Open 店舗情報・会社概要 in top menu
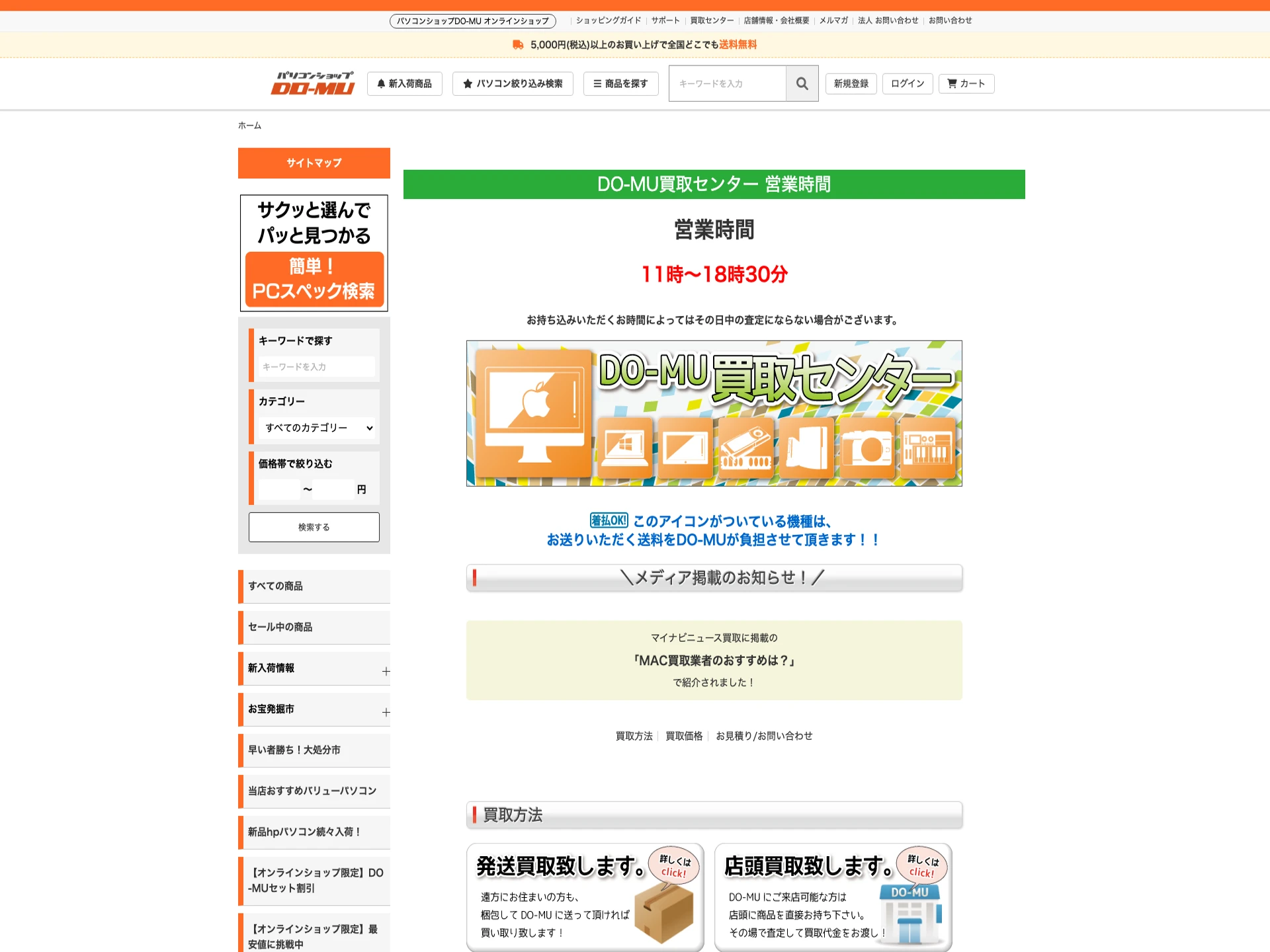This screenshot has height=952, width=1270. [777, 20]
